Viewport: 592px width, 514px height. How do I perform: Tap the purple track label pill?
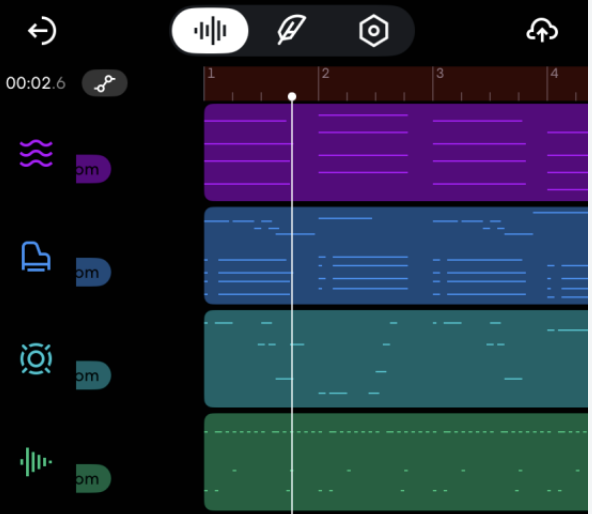(93, 169)
